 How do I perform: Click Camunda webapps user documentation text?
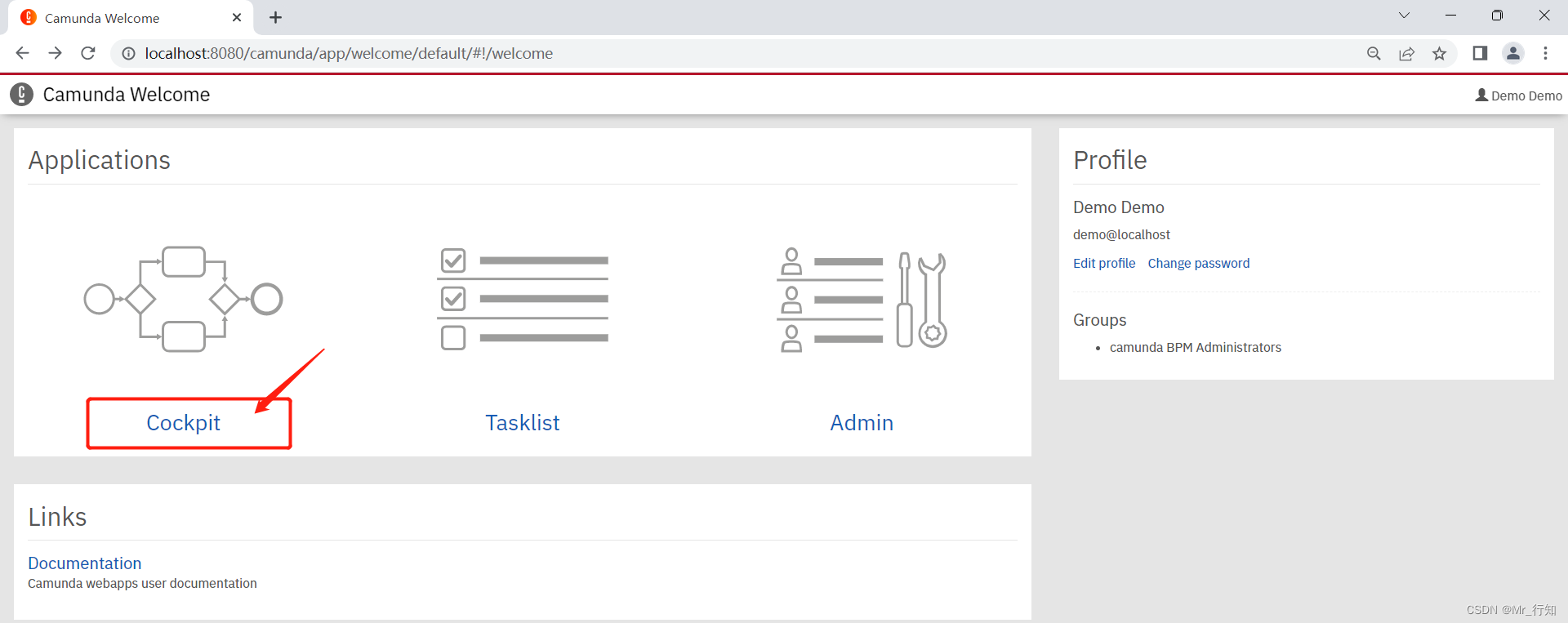pos(142,584)
